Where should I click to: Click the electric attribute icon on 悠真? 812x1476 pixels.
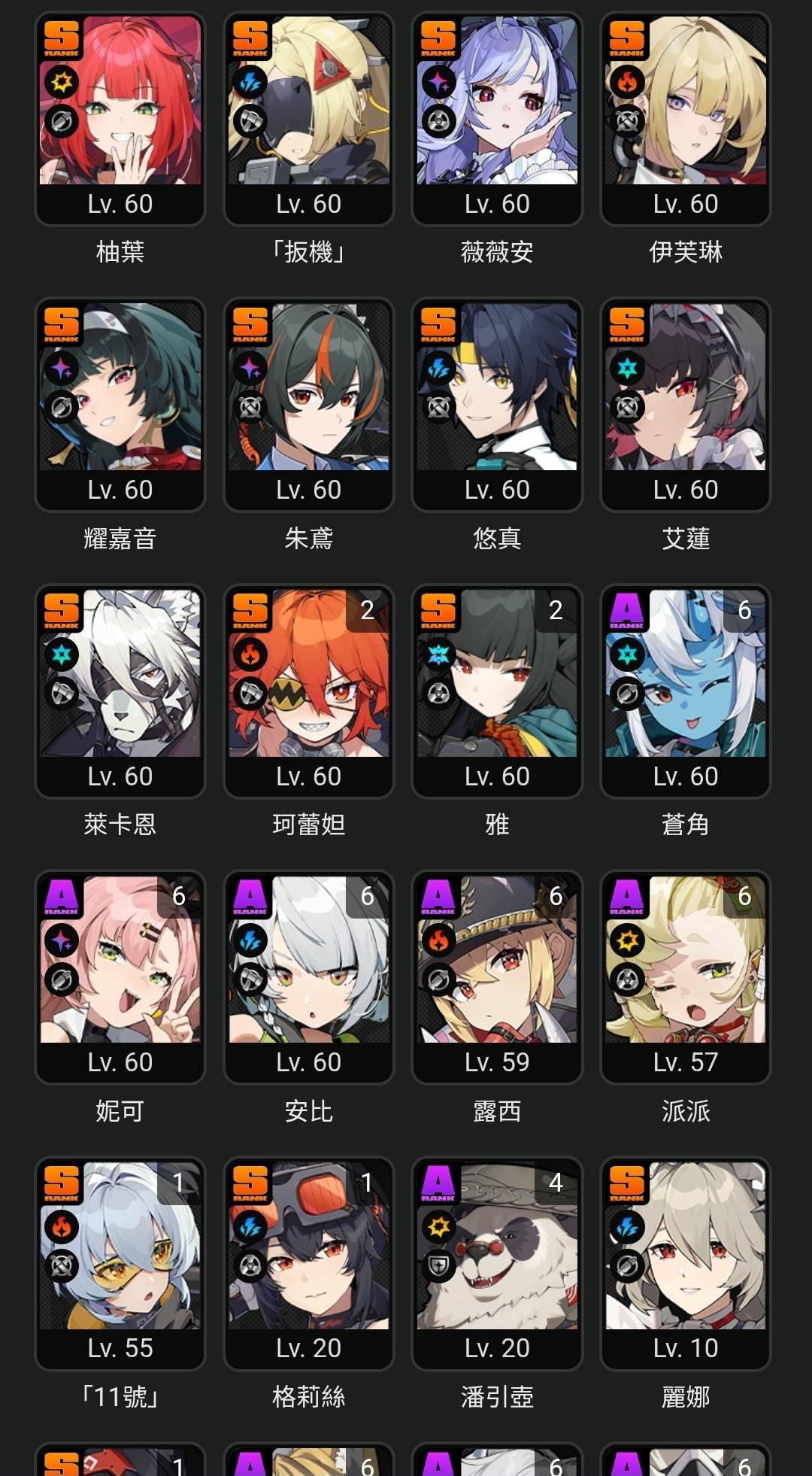[x=438, y=369]
